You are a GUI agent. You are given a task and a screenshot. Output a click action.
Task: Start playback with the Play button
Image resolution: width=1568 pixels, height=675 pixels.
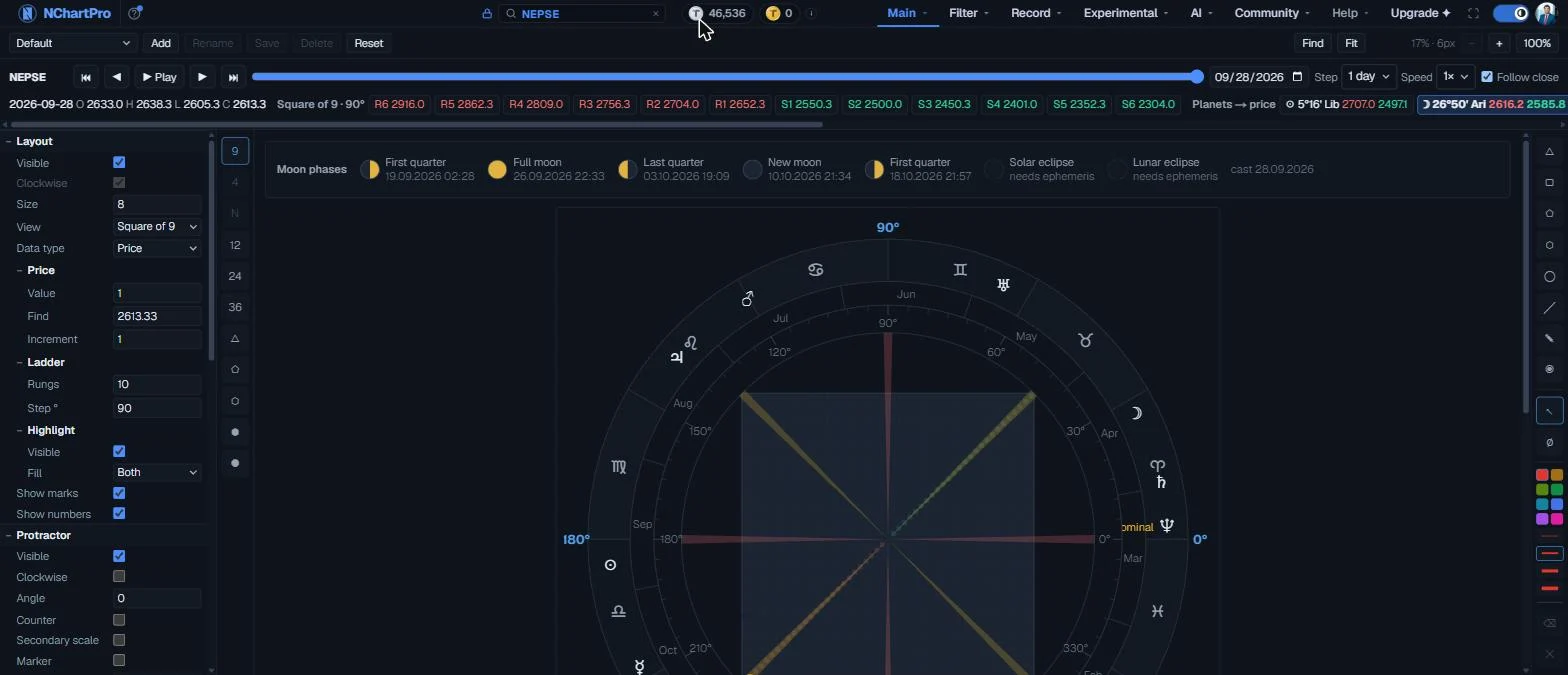click(160, 77)
